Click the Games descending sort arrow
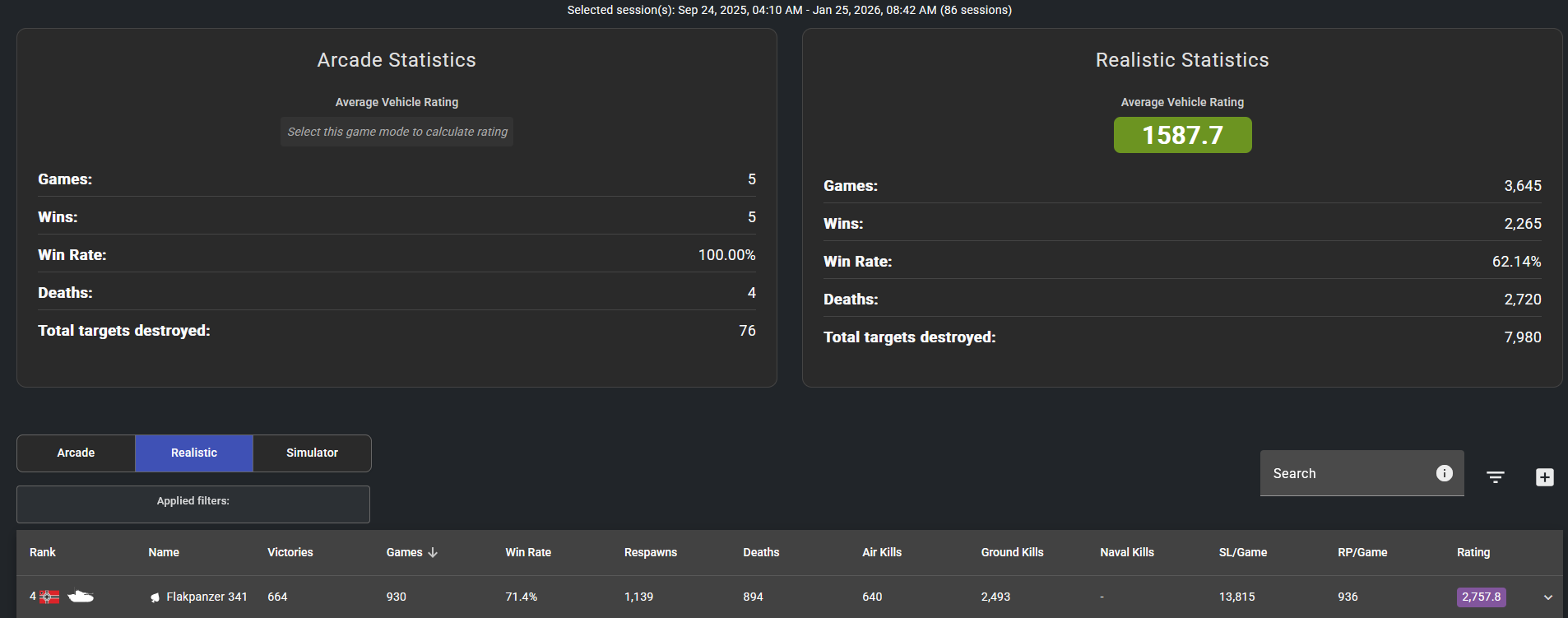 coord(433,552)
